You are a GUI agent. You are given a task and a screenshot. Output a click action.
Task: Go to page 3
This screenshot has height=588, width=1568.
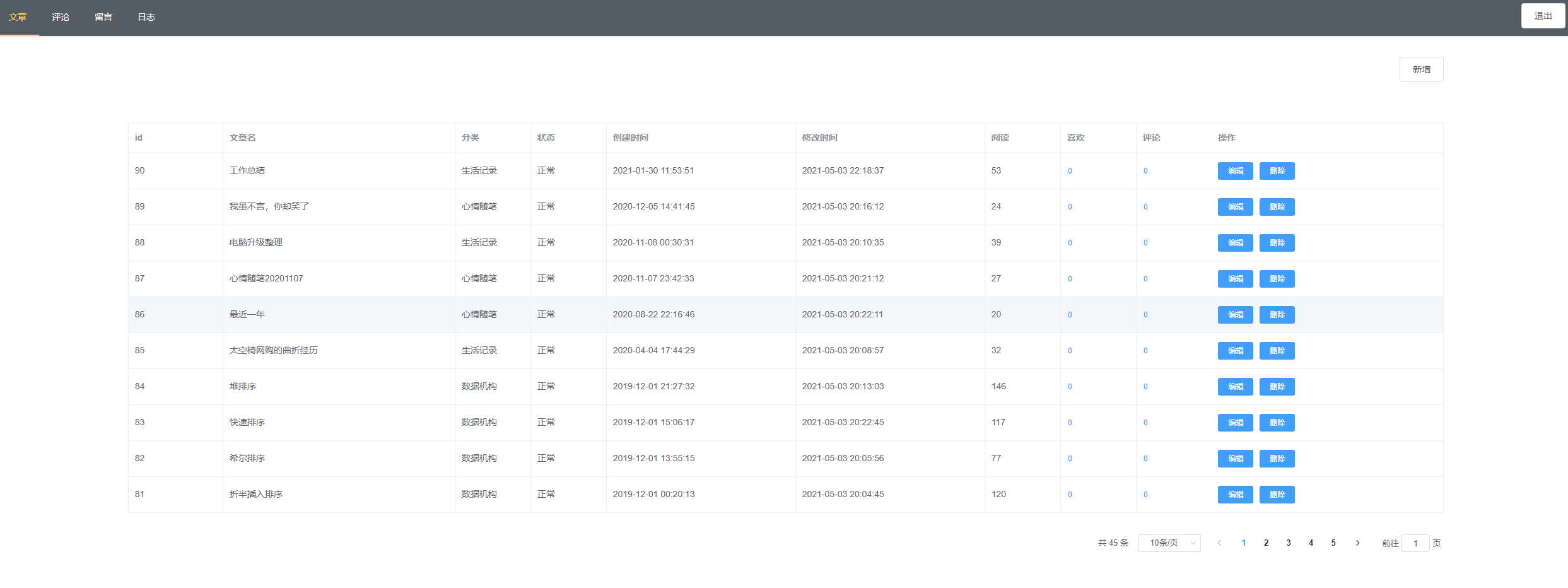(x=1289, y=543)
